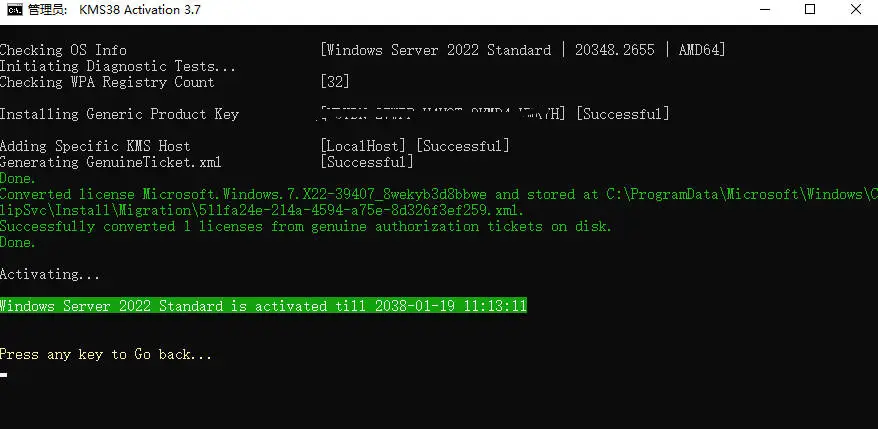
Task: Click the Checking WPA Registry Count label
Action: pyautogui.click(x=107, y=82)
